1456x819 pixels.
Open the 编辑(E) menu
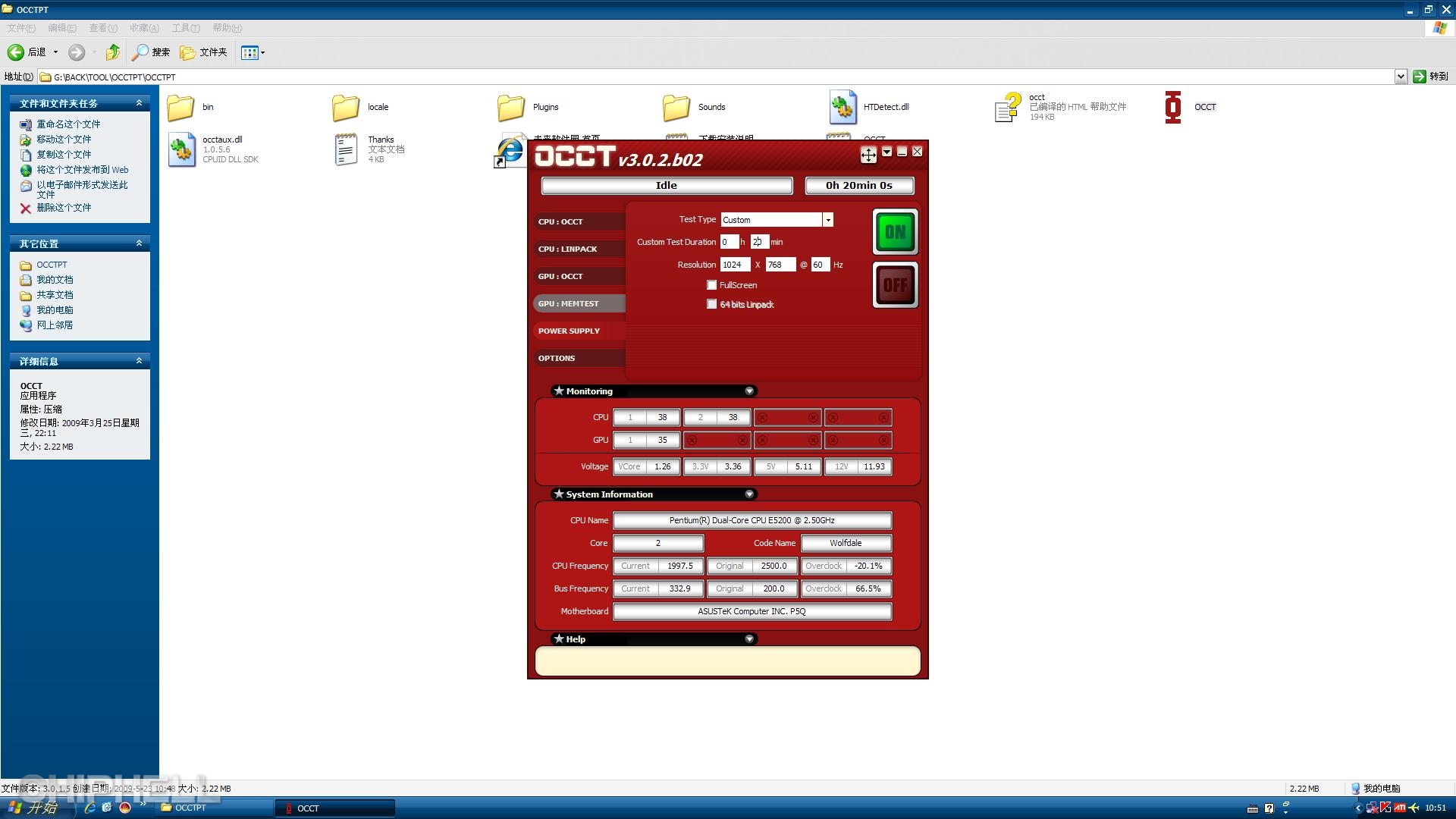point(62,28)
